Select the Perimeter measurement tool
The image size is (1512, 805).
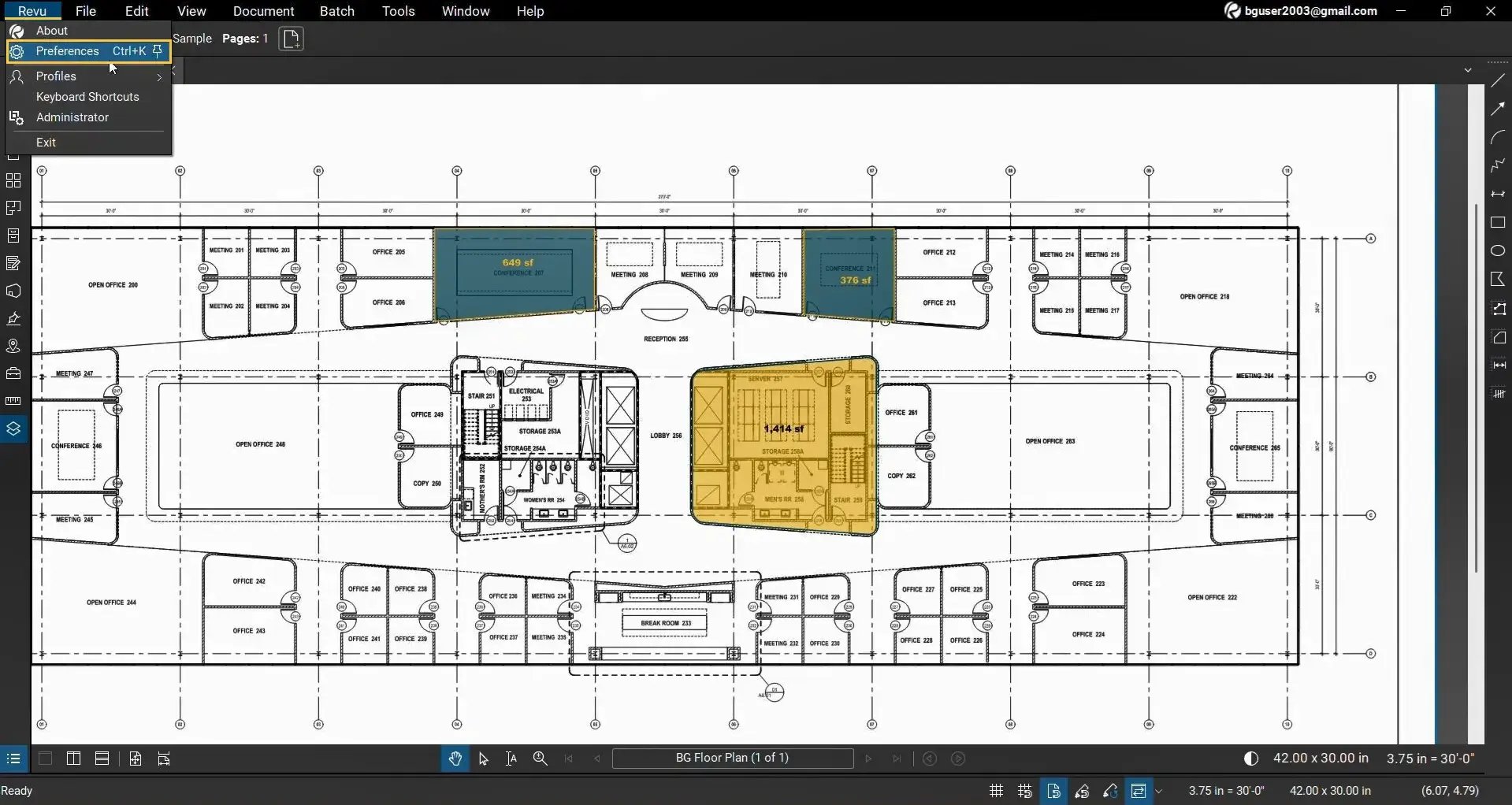pyautogui.click(x=1498, y=309)
